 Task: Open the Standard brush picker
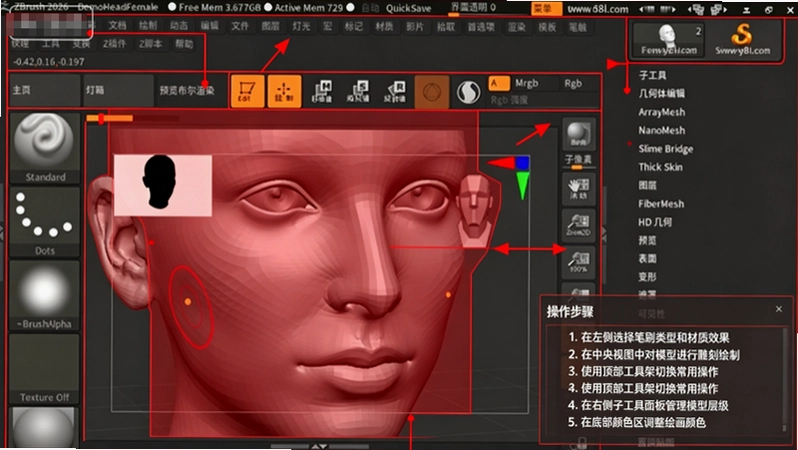click(45, 148)
